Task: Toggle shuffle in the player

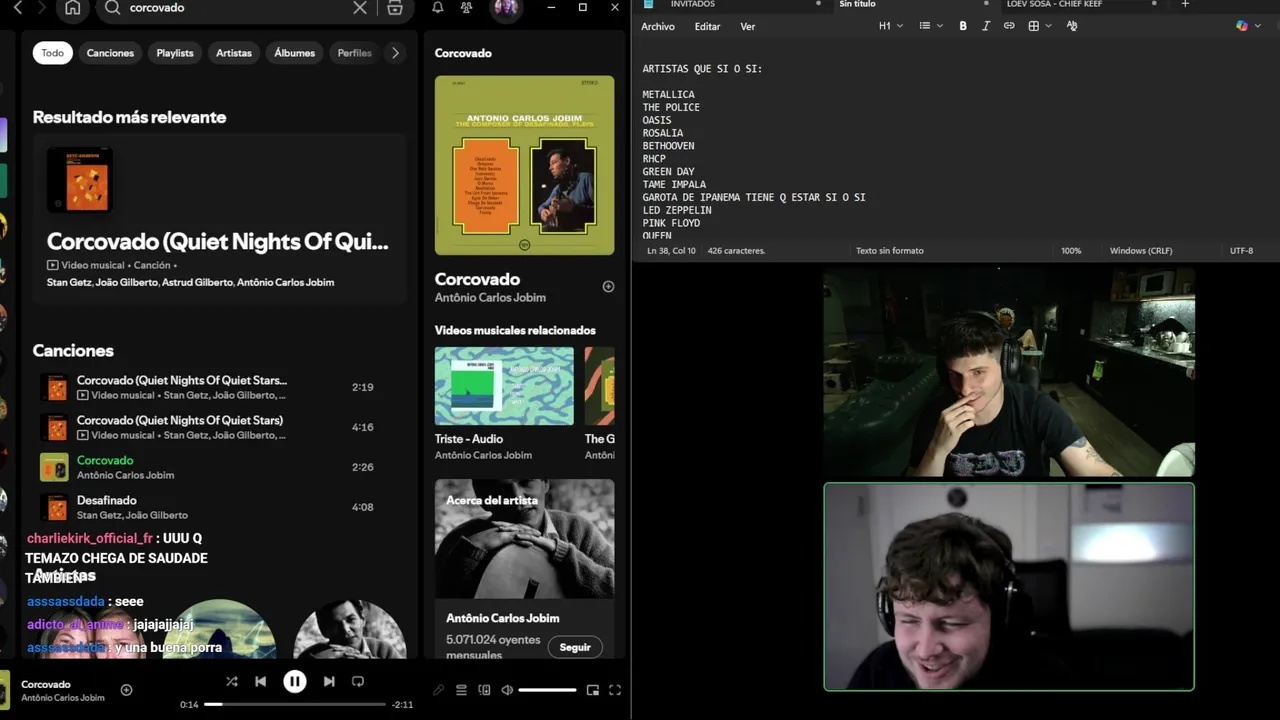Action: pos(232,681)
